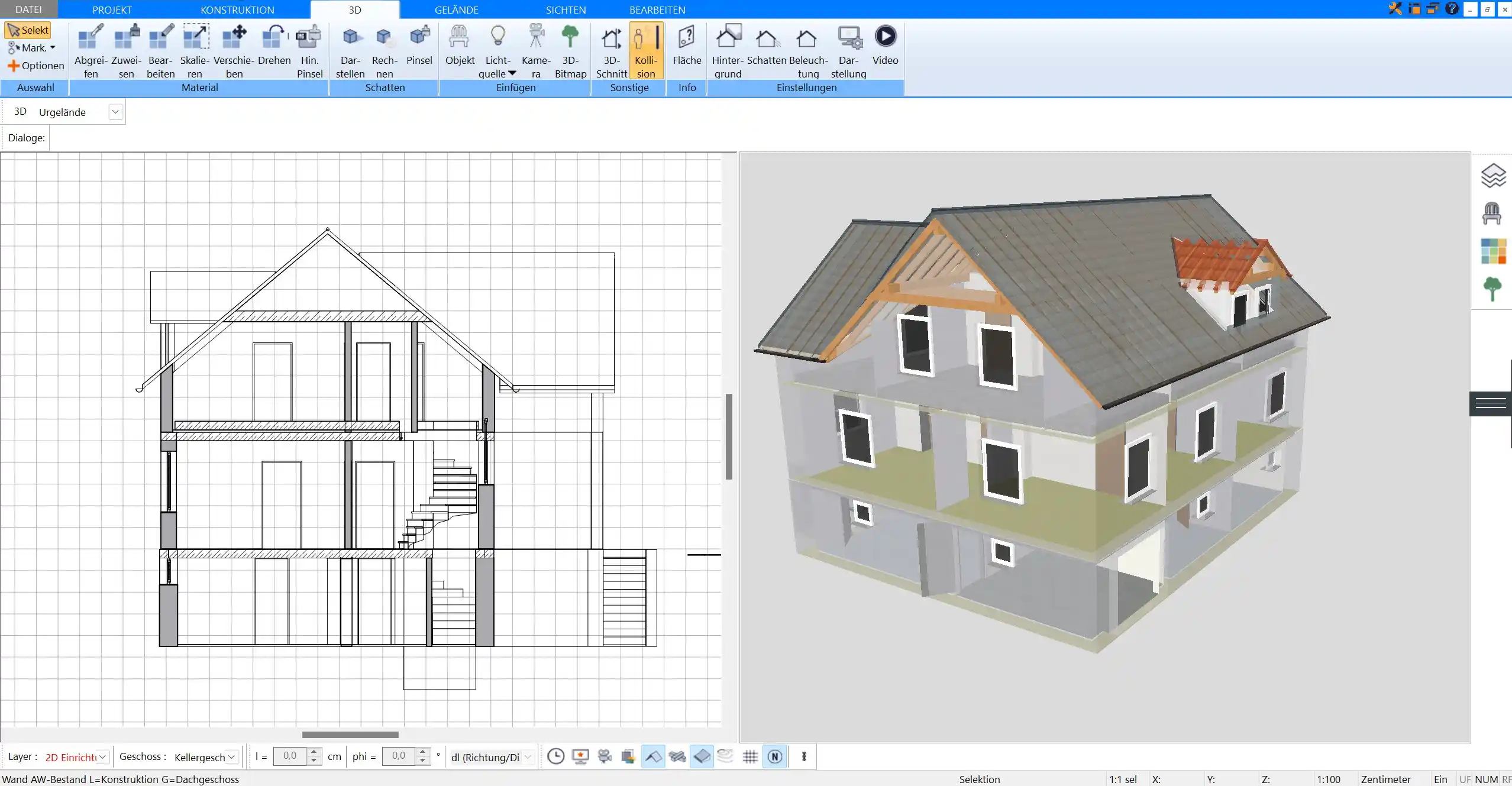1512x786 pixels.
Task: Toggle shadow Darstellen in ribbon
Action: click(x=350, y=51)
